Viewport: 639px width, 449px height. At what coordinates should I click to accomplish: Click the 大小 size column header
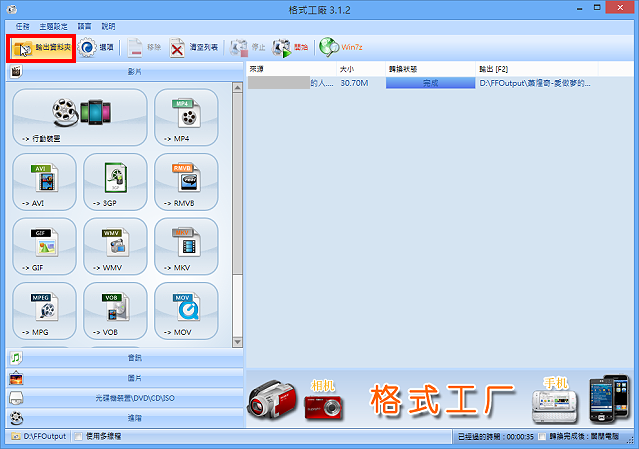pos(361,69)
